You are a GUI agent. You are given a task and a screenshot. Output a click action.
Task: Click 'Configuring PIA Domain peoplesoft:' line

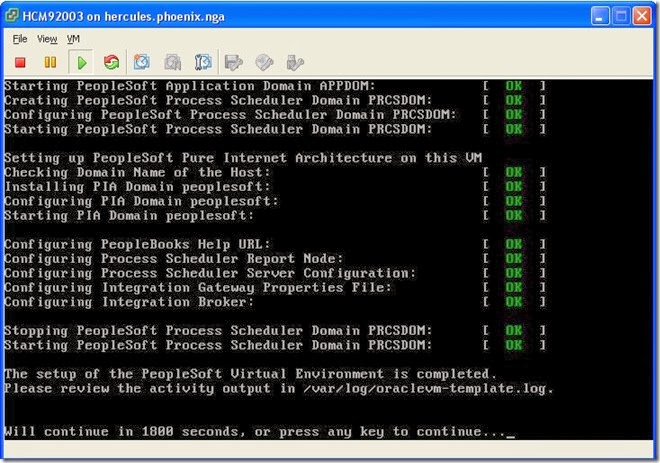pyautogui.click(x=141, y=201)
